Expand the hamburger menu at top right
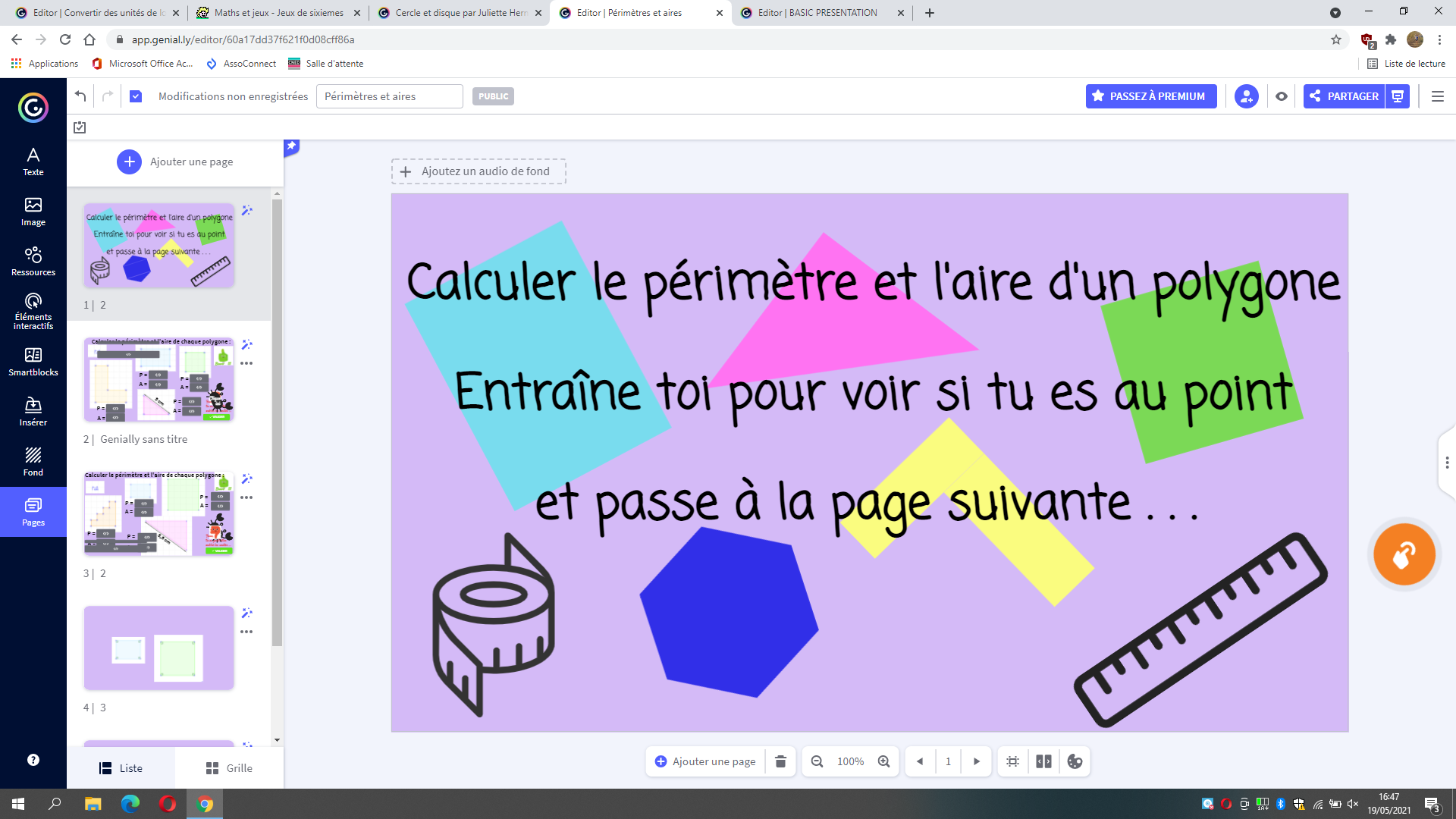The image size is (1456, 819). coord(1438,96)
